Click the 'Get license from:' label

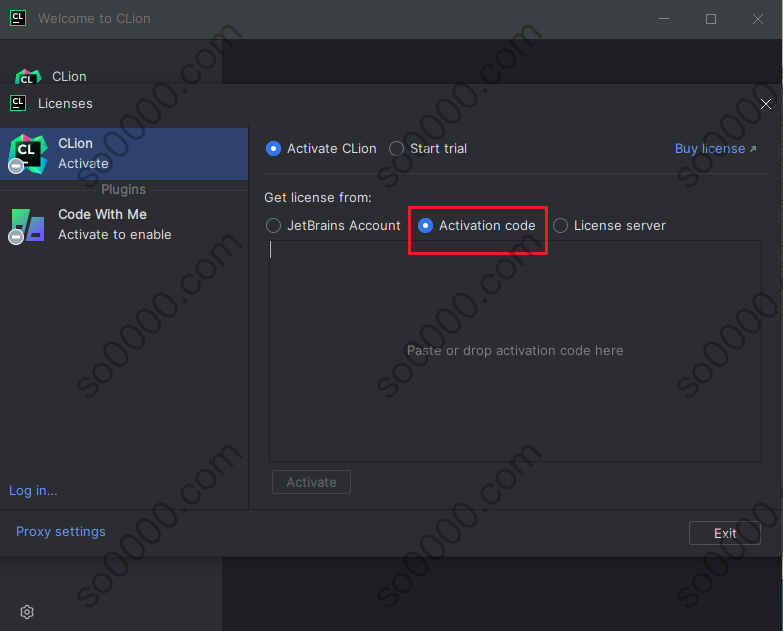[x=318, y=198]
